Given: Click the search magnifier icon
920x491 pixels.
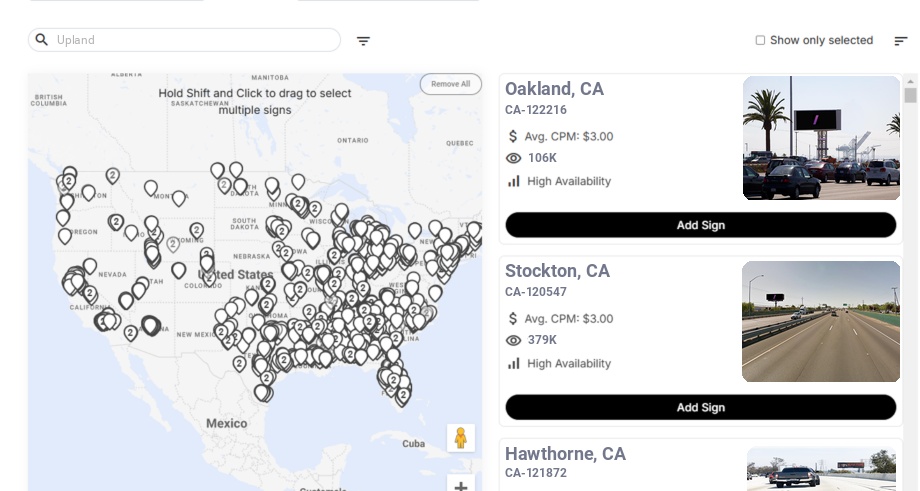Looking at the screenshot, I should [x=42, y=40].
